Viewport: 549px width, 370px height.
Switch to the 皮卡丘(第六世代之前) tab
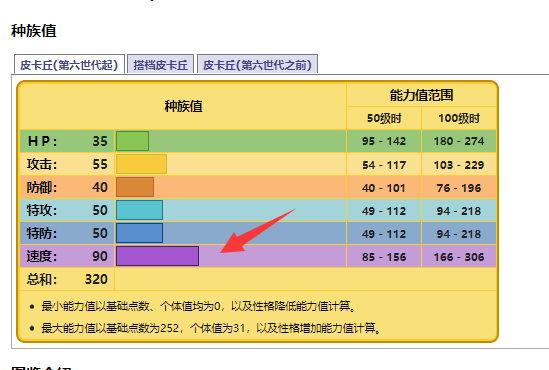point(257,65)
